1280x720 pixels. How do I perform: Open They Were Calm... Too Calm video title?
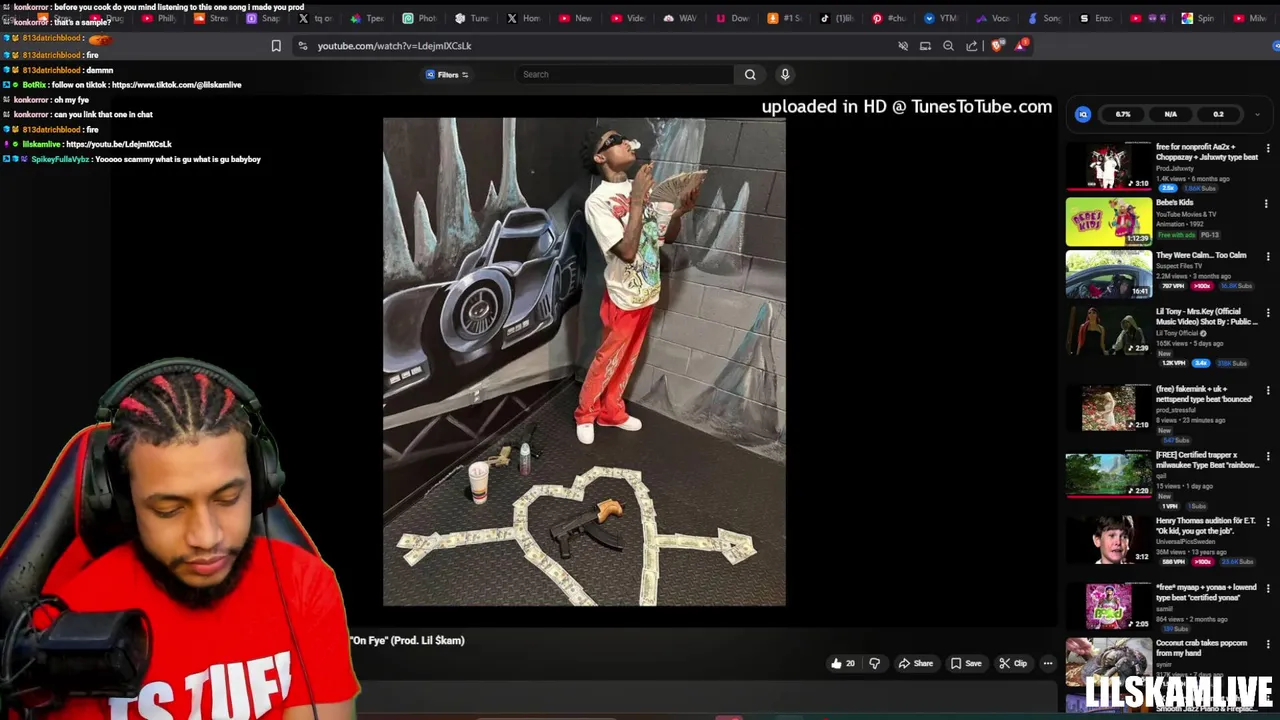pyautogui.click(x=1201, y=255)
